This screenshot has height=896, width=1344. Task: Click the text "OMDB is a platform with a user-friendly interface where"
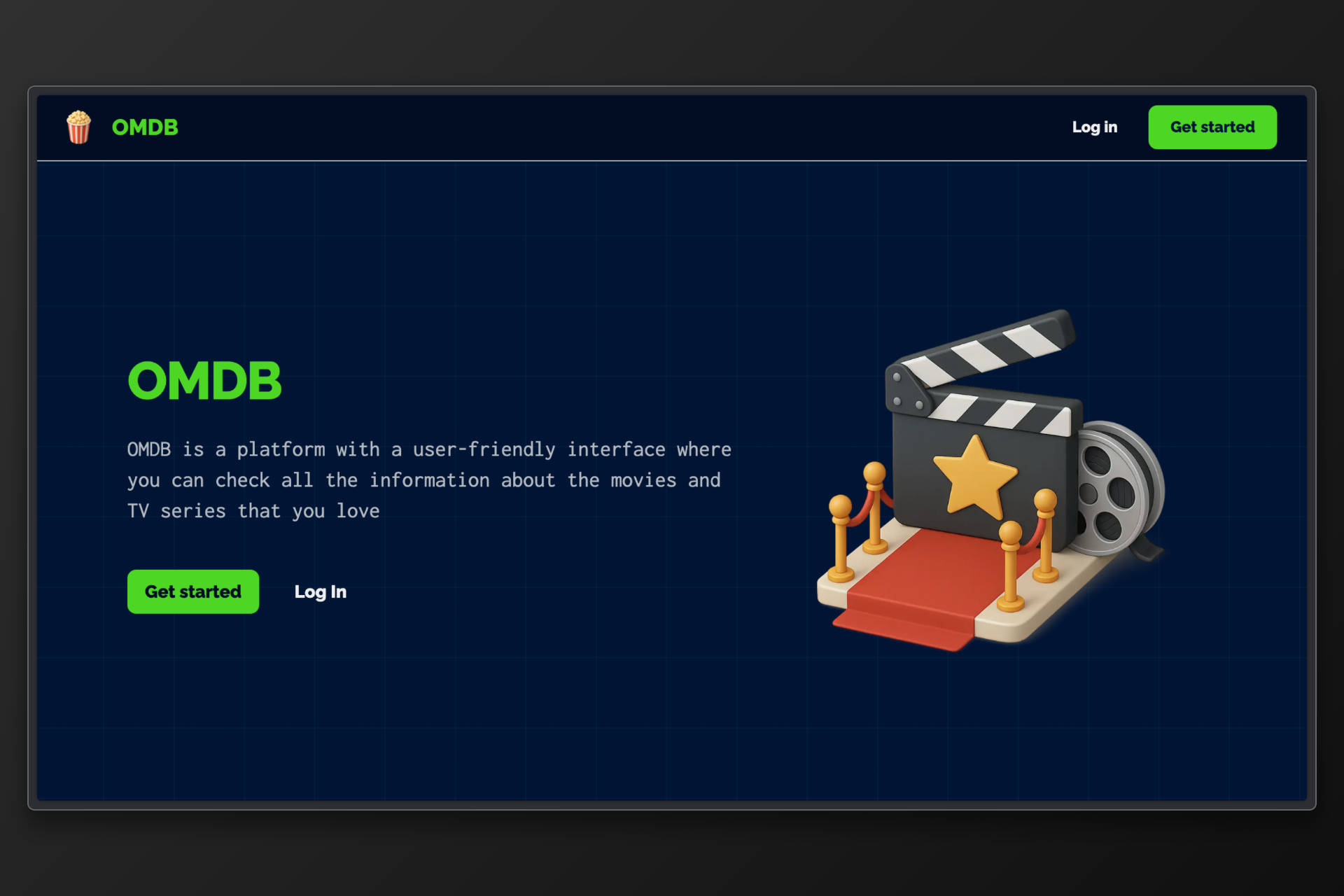click(x=429, y=449)
